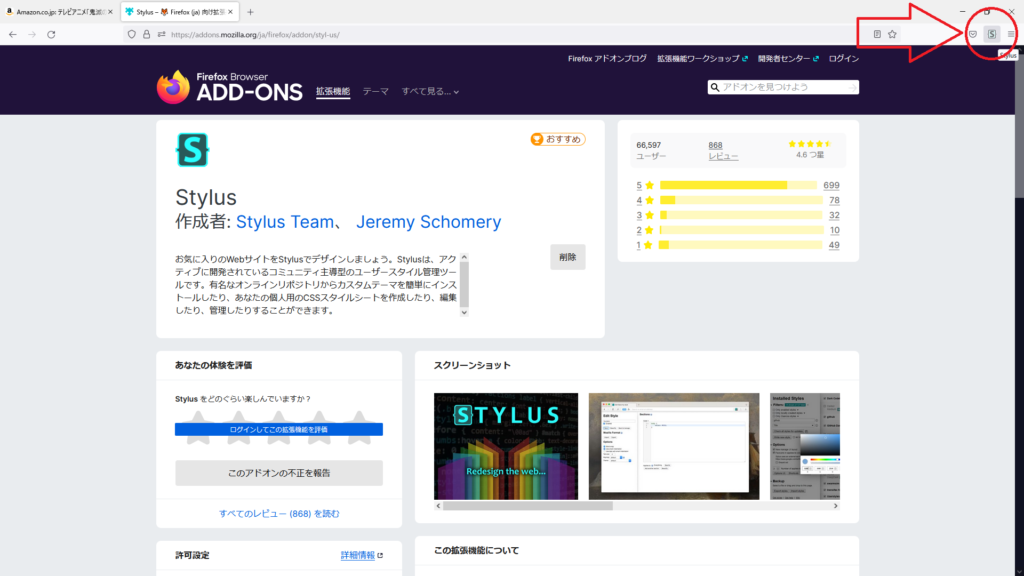
Task: Open Jeremy Schomery author link
Action: (x=428, y=222)
